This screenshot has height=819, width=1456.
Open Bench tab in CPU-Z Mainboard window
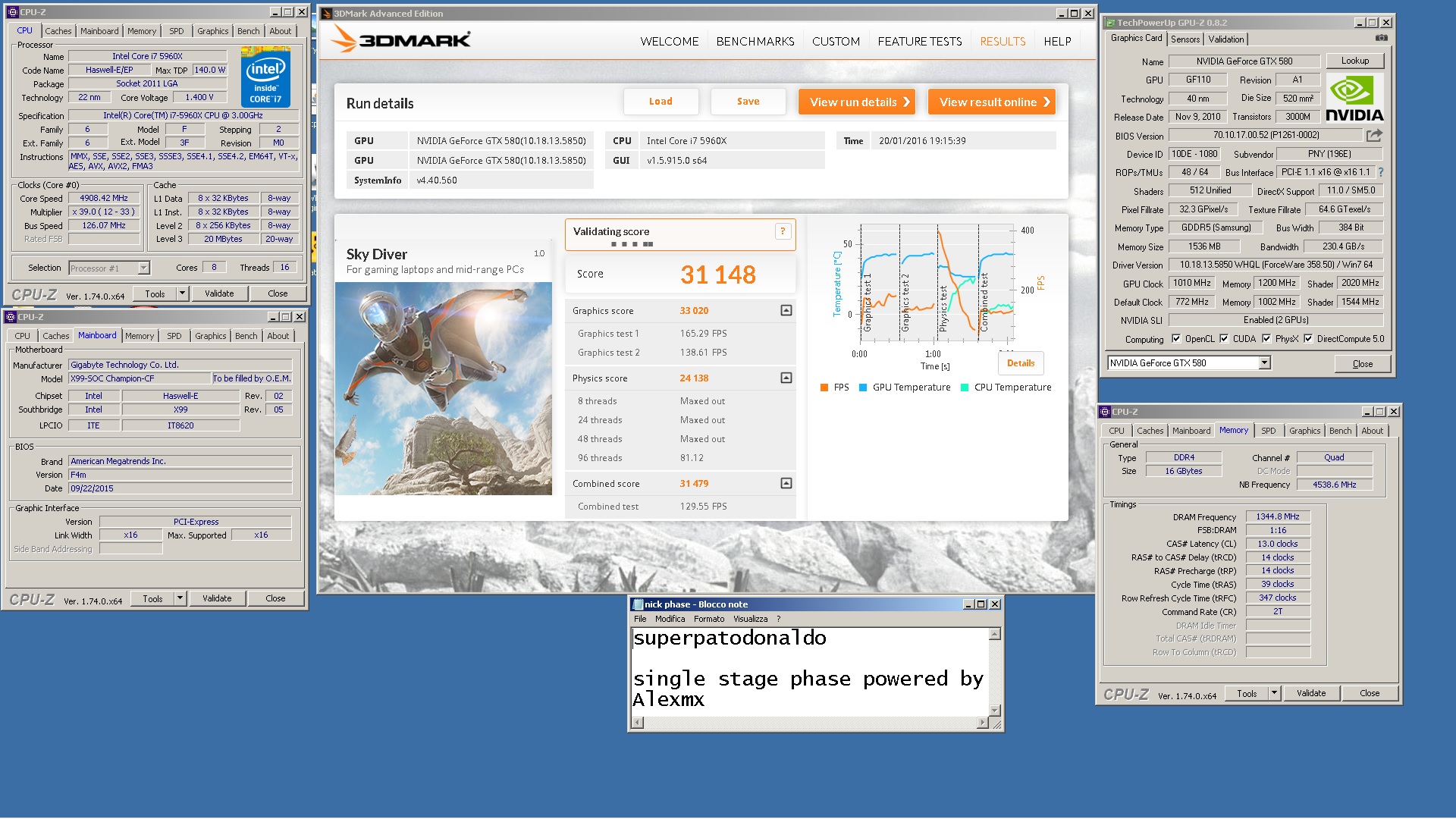pyautogui.click(x=246, y=336)
